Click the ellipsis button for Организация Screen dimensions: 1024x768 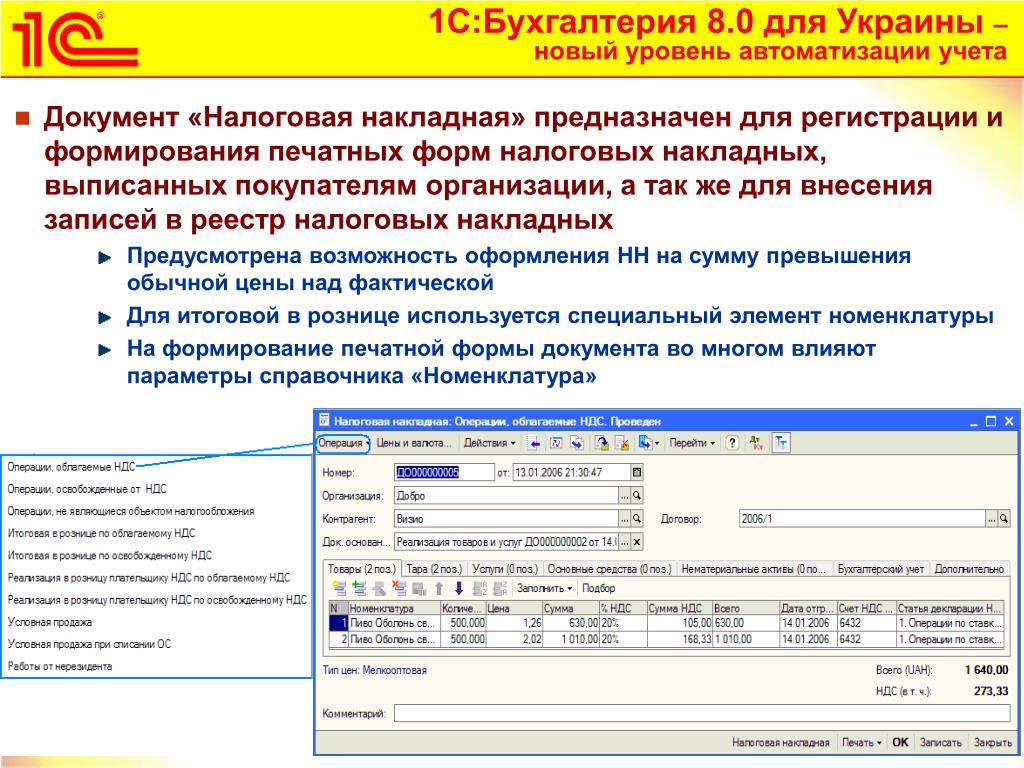click(x=624, y=496)
